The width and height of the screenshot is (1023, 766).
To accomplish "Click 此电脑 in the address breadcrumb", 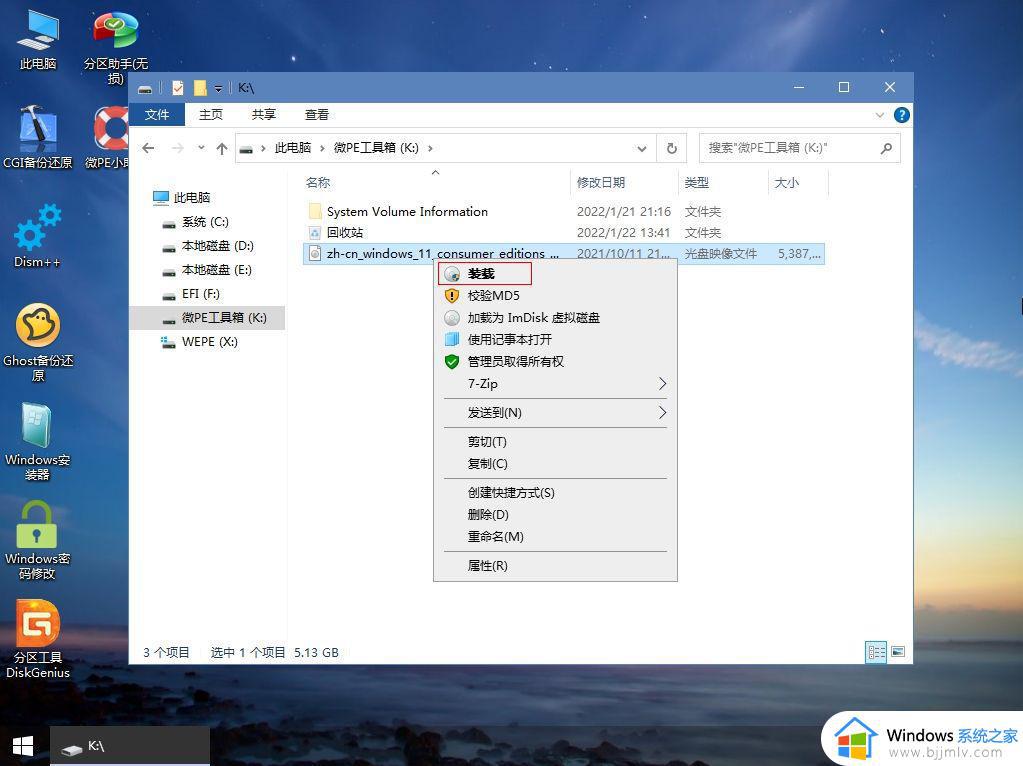I will coord(293,148).
